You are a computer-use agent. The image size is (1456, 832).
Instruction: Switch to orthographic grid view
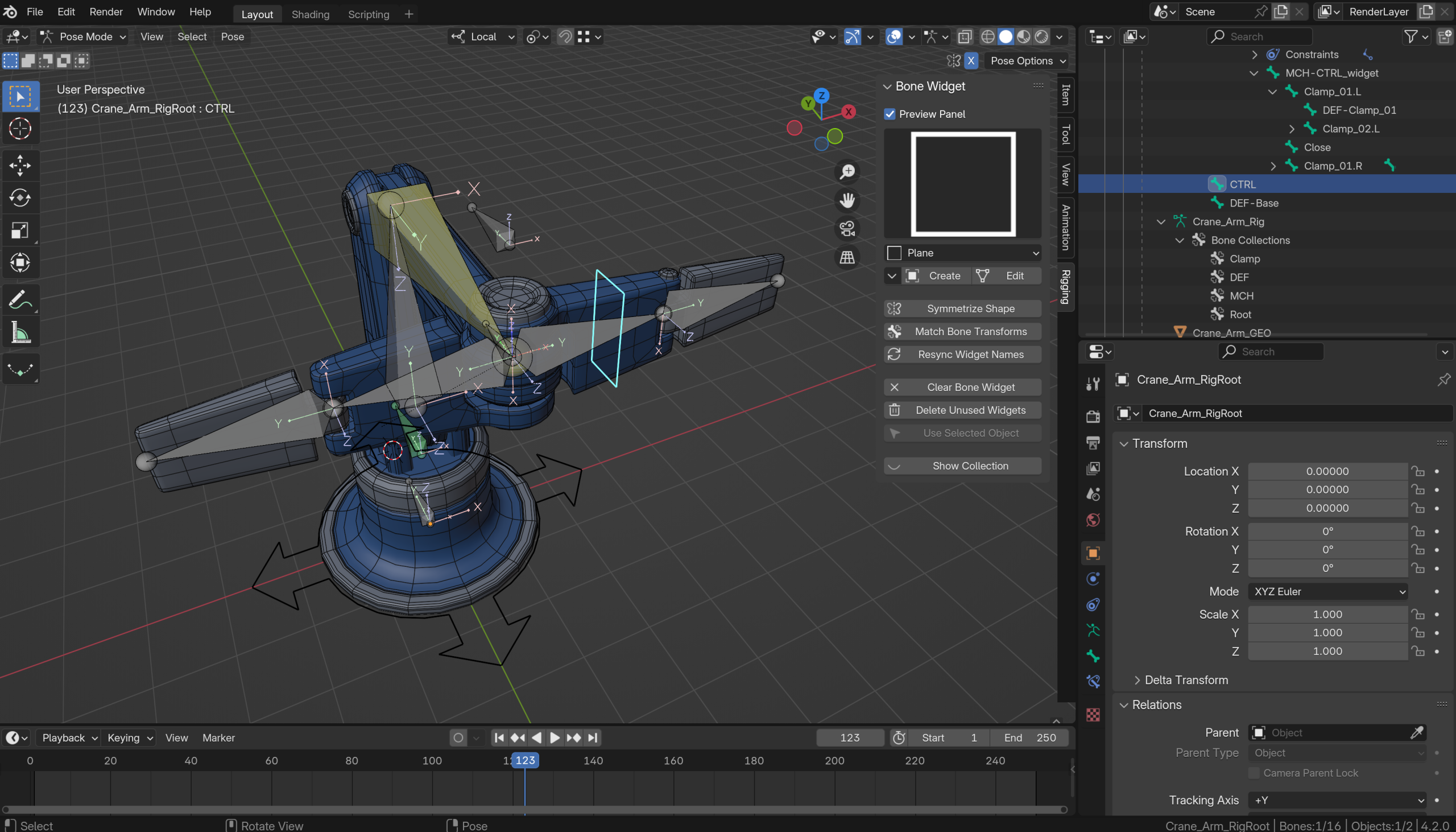click(847, 257)
